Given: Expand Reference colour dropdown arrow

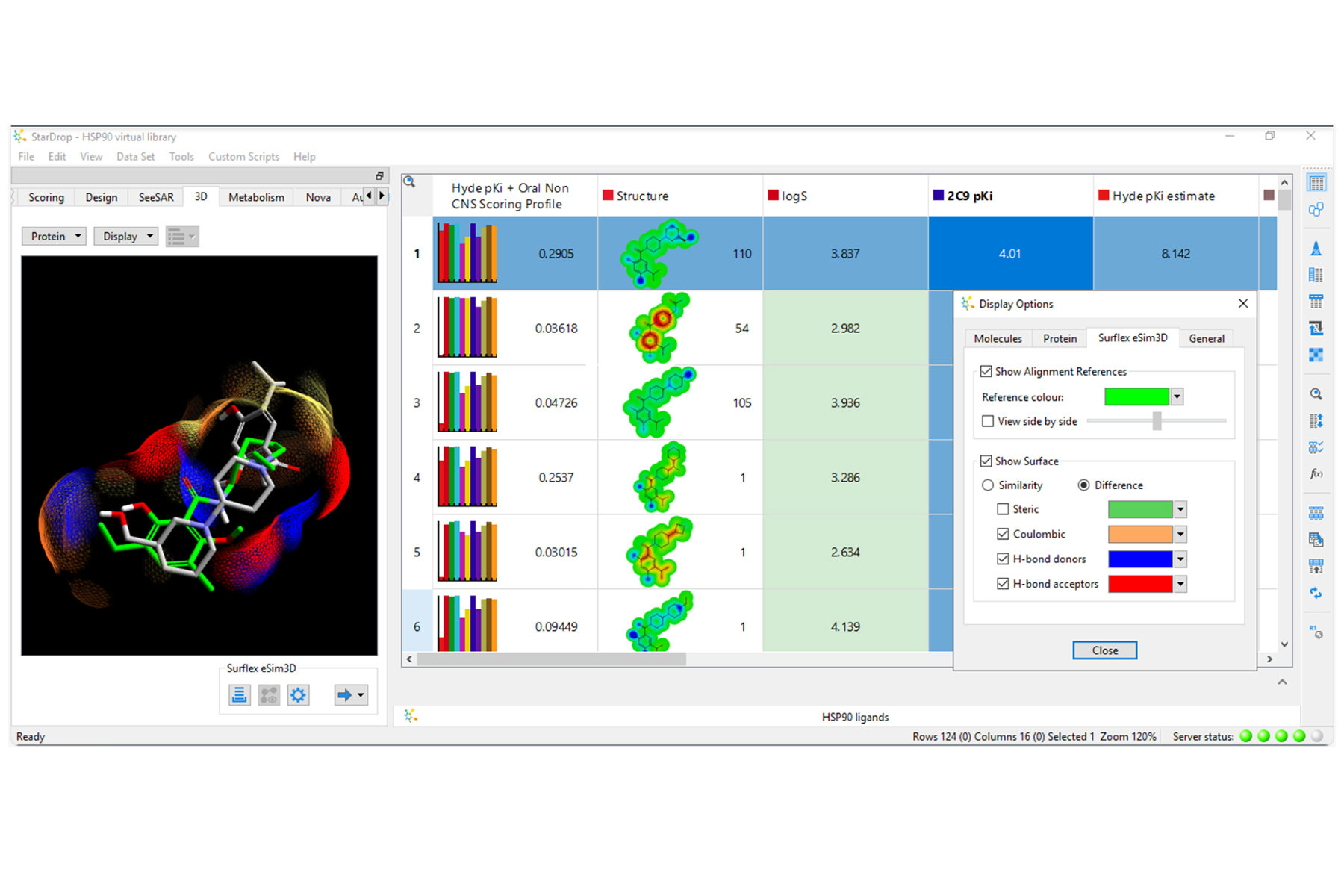Looking at the screenshot, I should coord(1177,396).
